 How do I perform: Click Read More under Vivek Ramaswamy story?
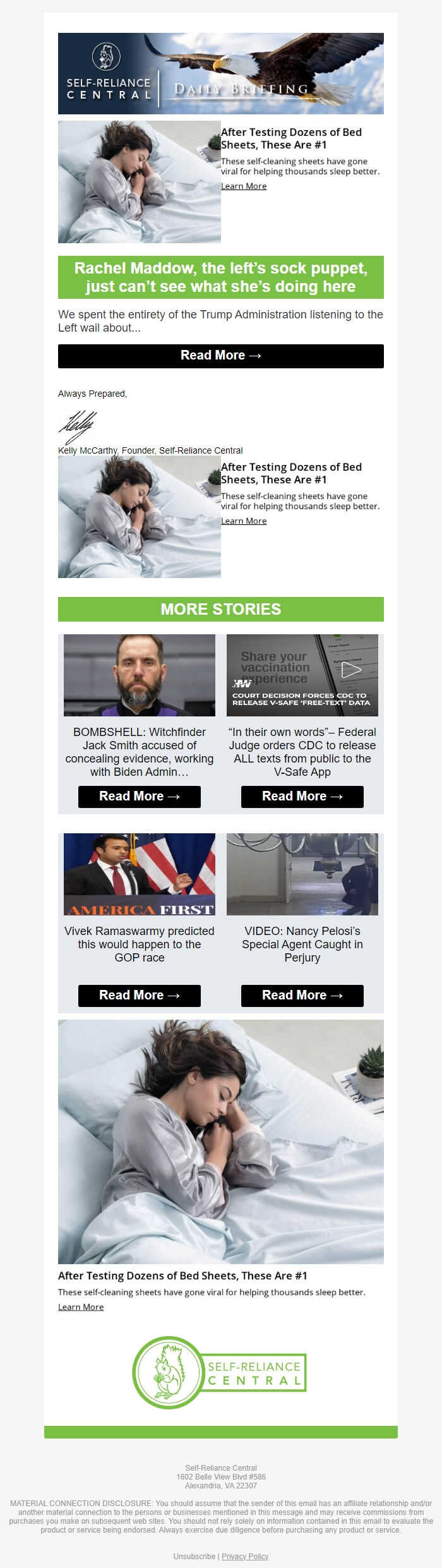(140, 996)
